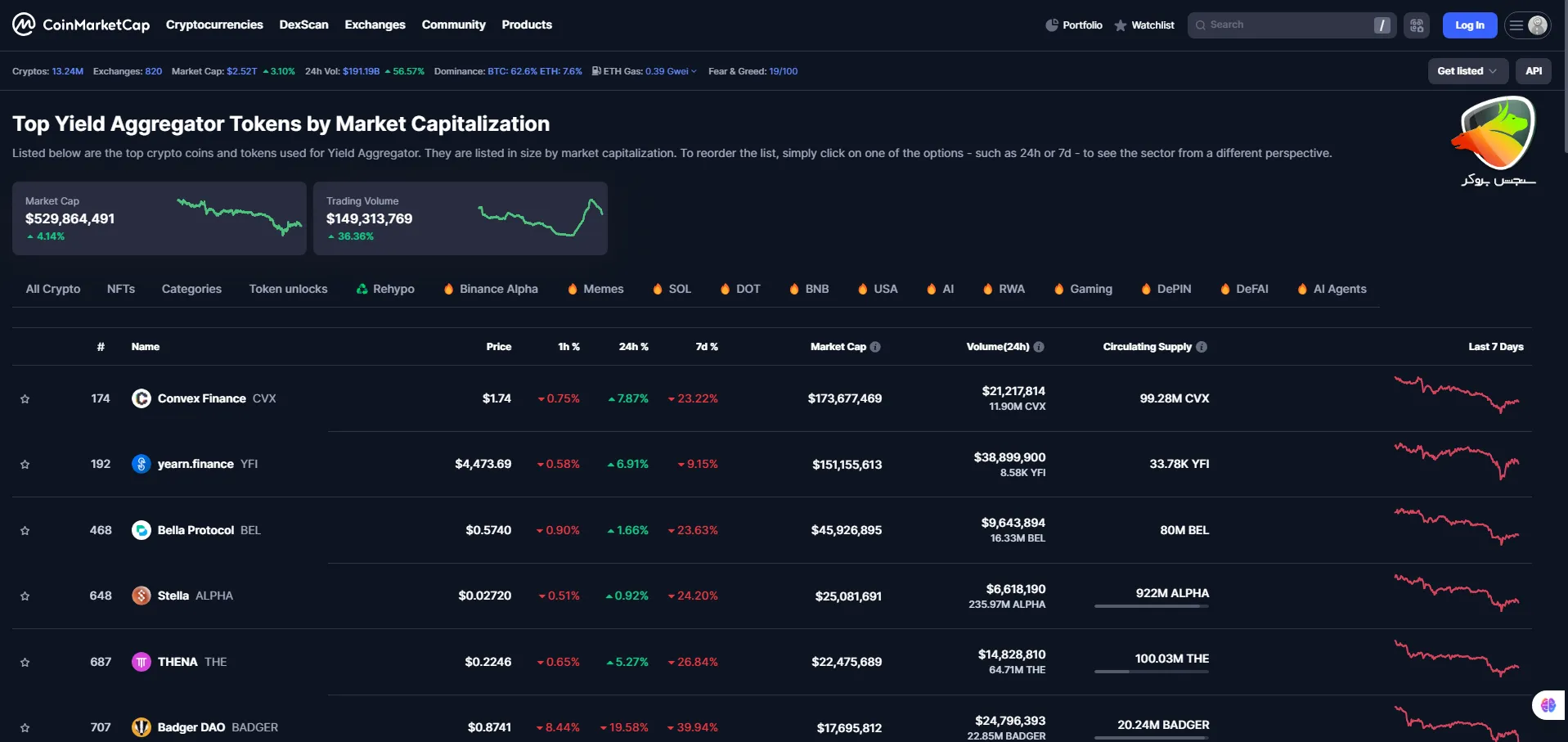Click the CoinMarketCap logo icon
Image resolution: width=1568 pixels, height=742 pixels.
pos(24,25)
